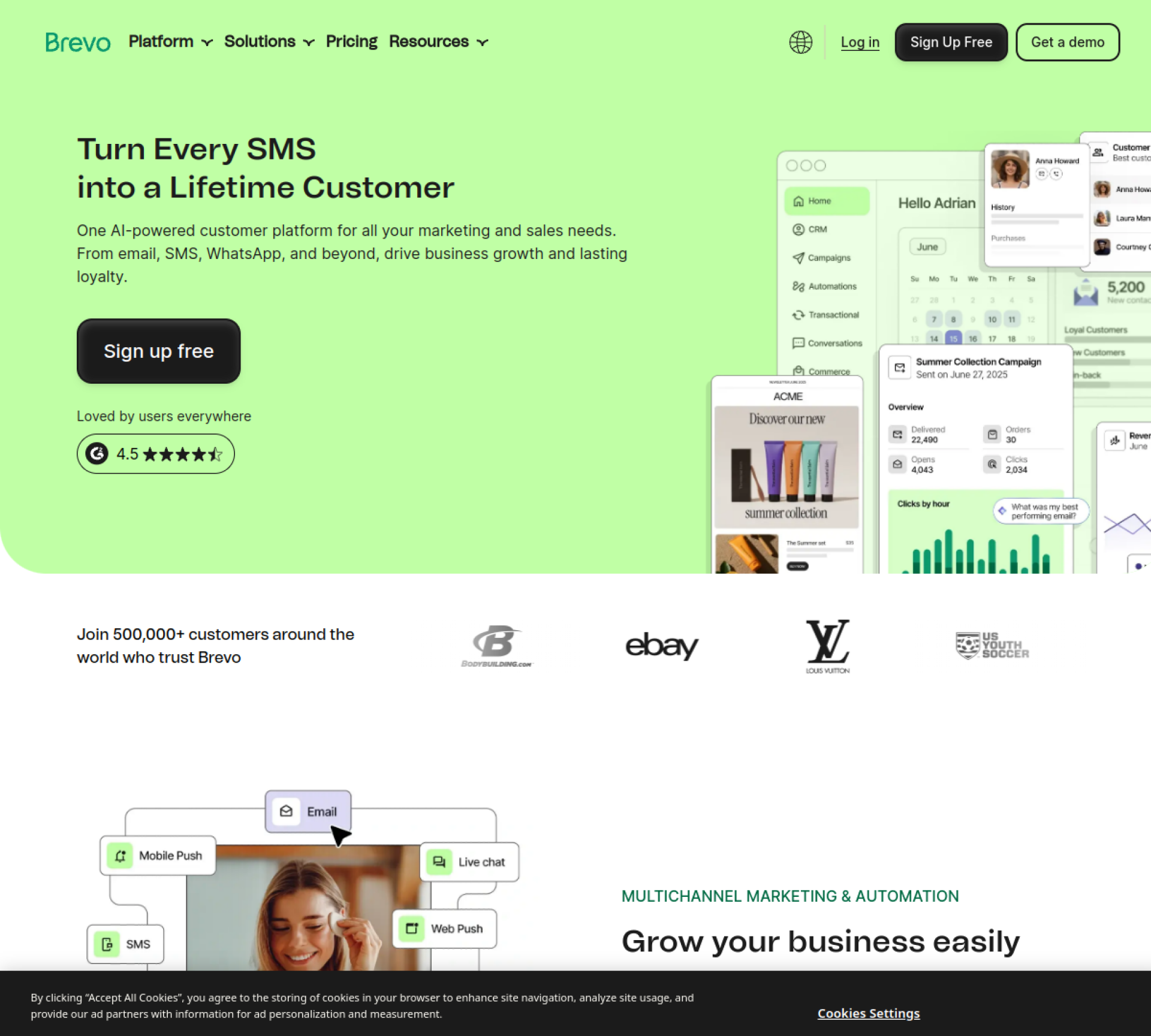Click the Louis Vuitton logo

pyautogui.click(x=828, y=646)
